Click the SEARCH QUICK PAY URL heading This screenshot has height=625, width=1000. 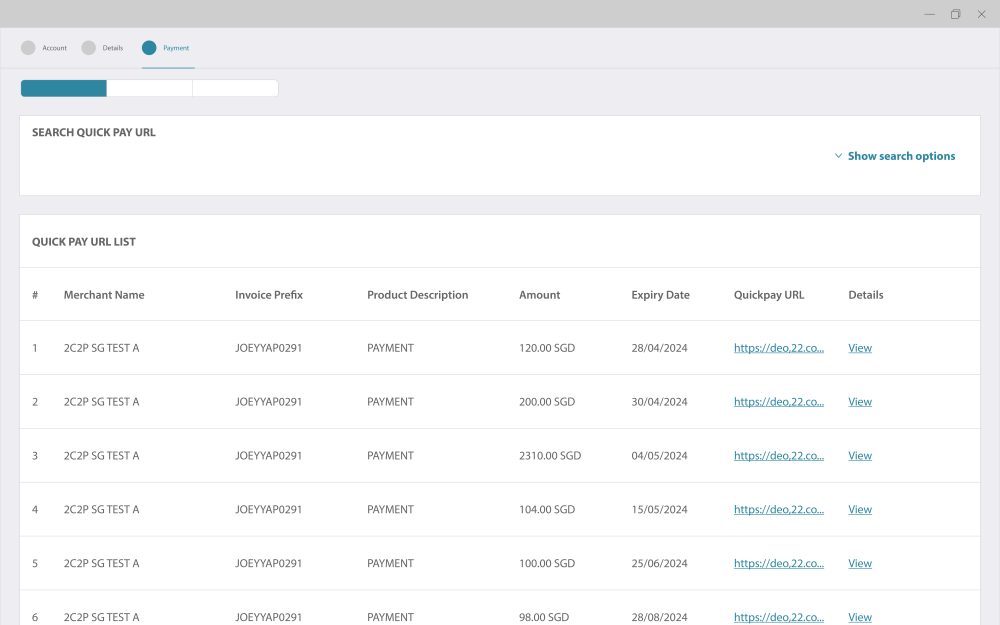(94, 133)
